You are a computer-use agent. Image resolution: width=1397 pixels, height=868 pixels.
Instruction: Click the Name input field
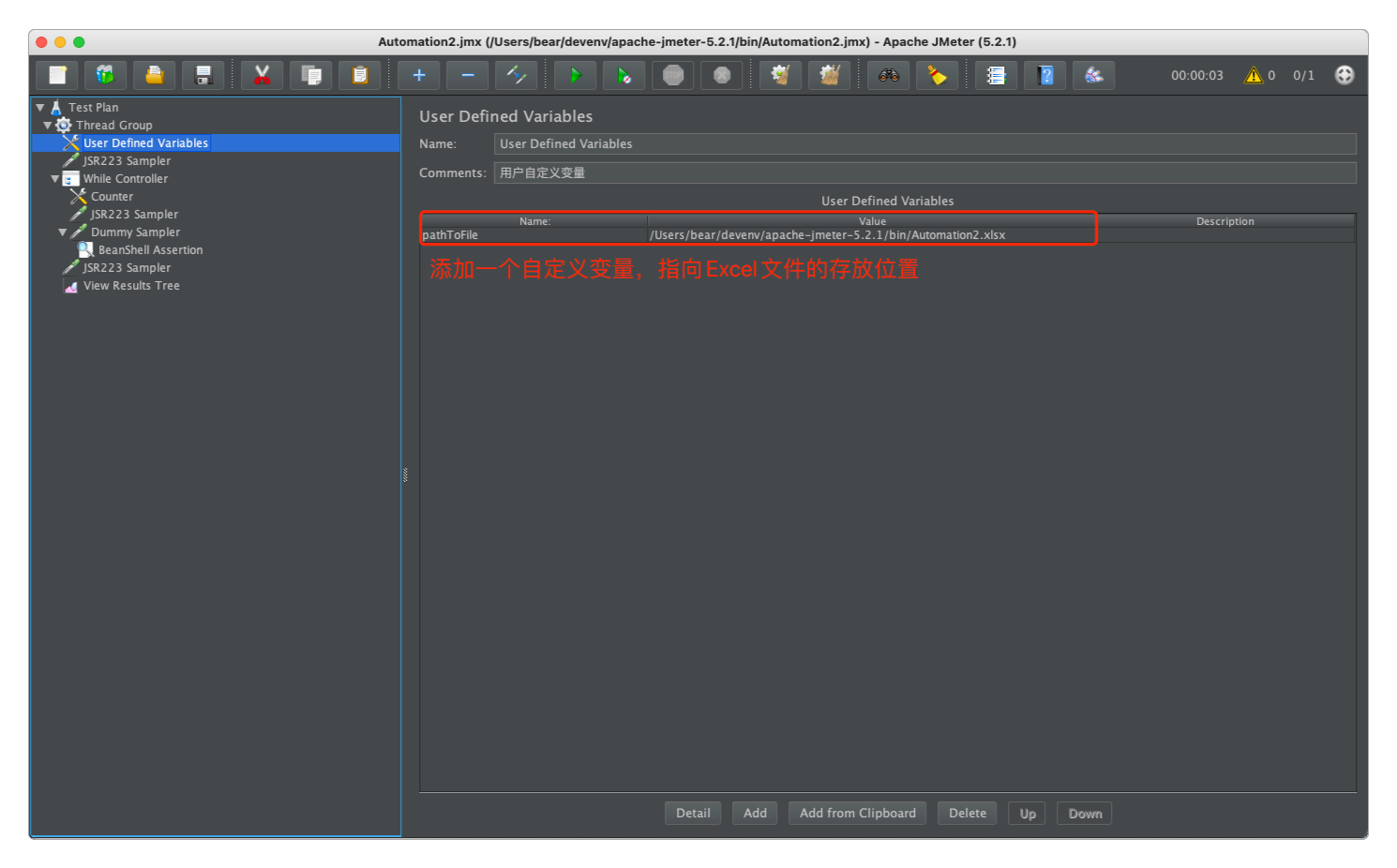[x=924, y=143]
